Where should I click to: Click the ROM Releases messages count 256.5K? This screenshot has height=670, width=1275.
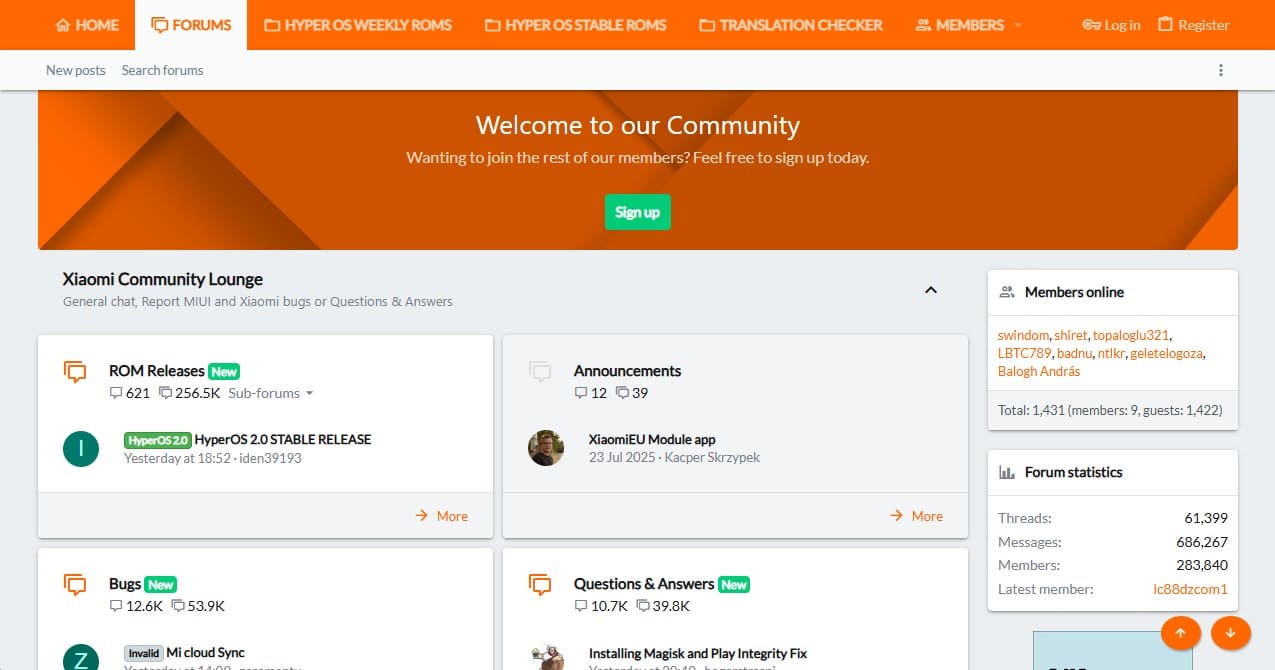point(190,393)
